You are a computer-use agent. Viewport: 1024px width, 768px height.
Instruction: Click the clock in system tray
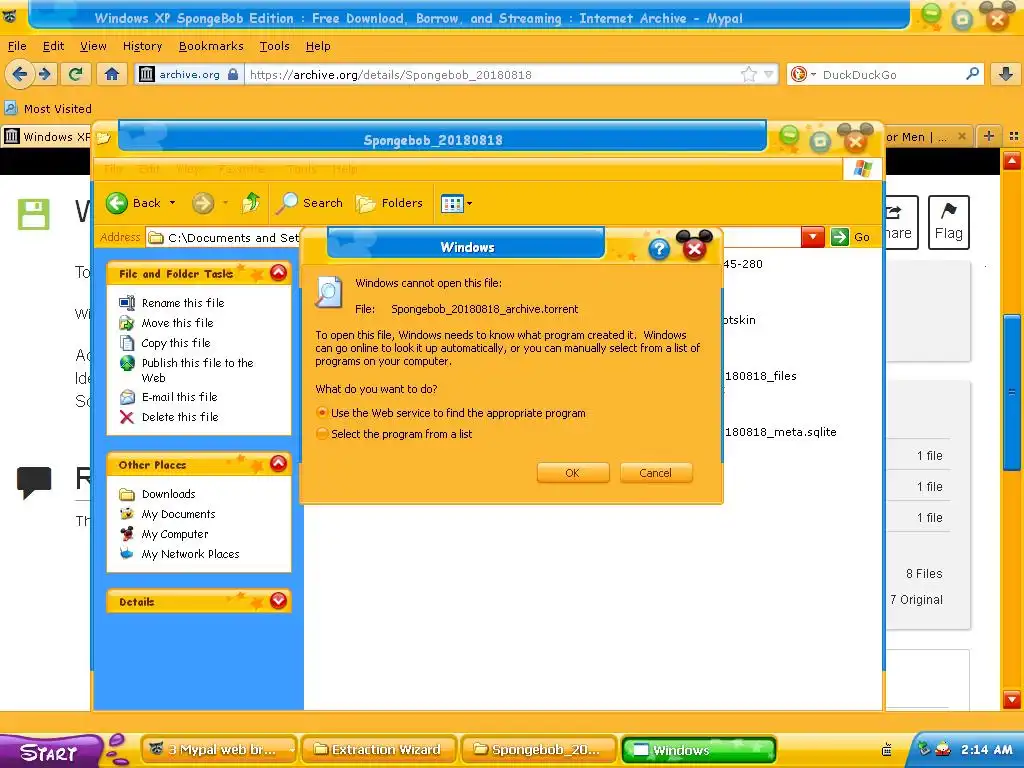point(986,749)
